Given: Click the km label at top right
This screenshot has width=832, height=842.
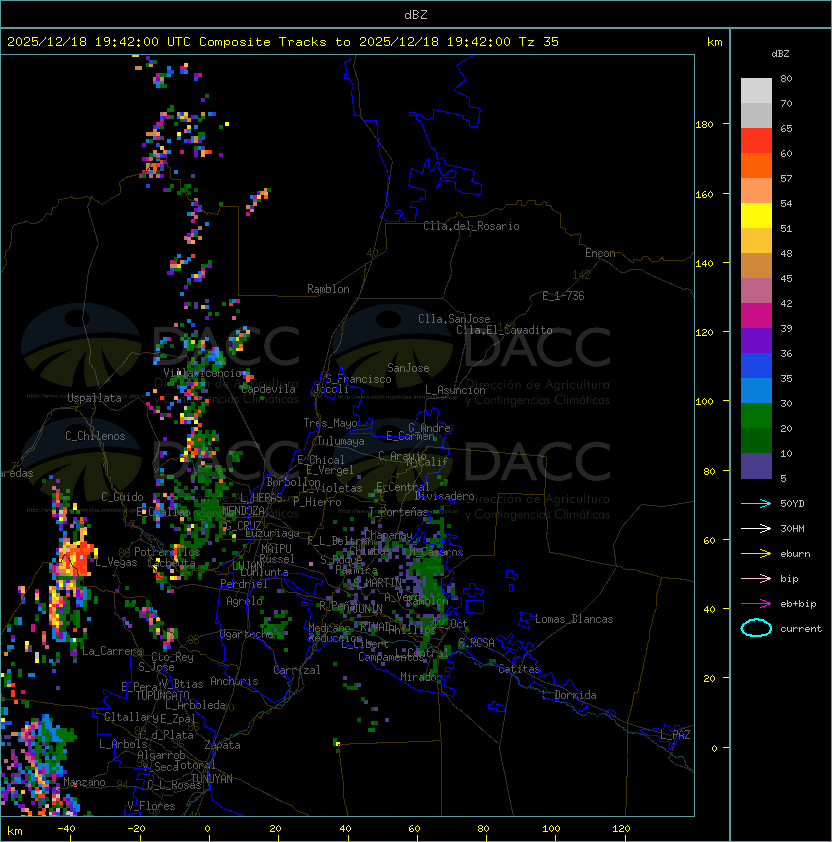Looking at the screenshot, I should click(714, 42).
